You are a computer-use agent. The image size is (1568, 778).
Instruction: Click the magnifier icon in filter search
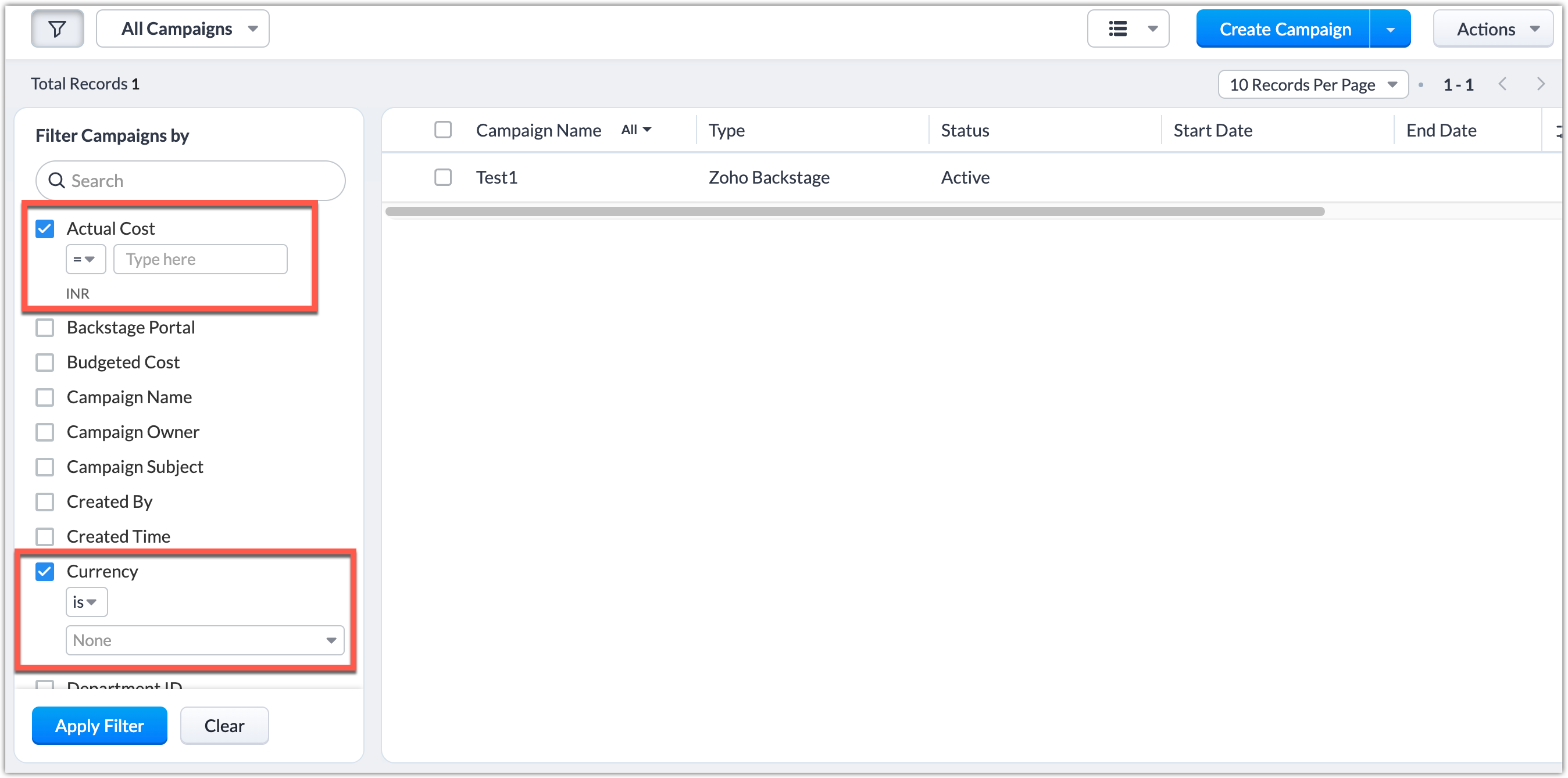[x=56, y=181]
